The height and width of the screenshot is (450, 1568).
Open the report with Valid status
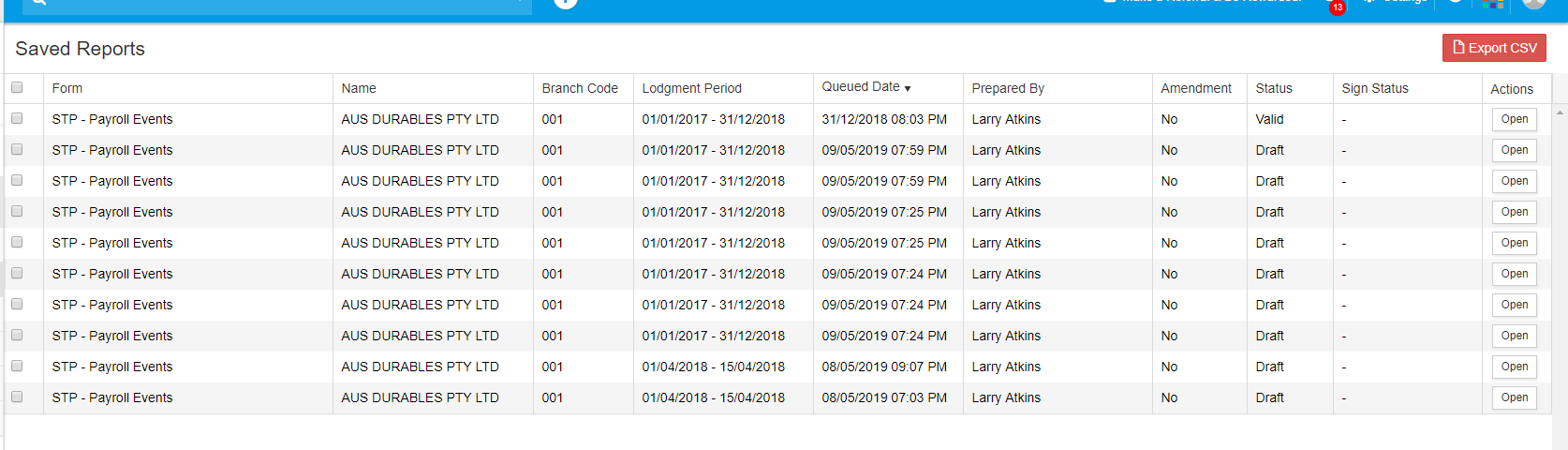(1514, 119)
